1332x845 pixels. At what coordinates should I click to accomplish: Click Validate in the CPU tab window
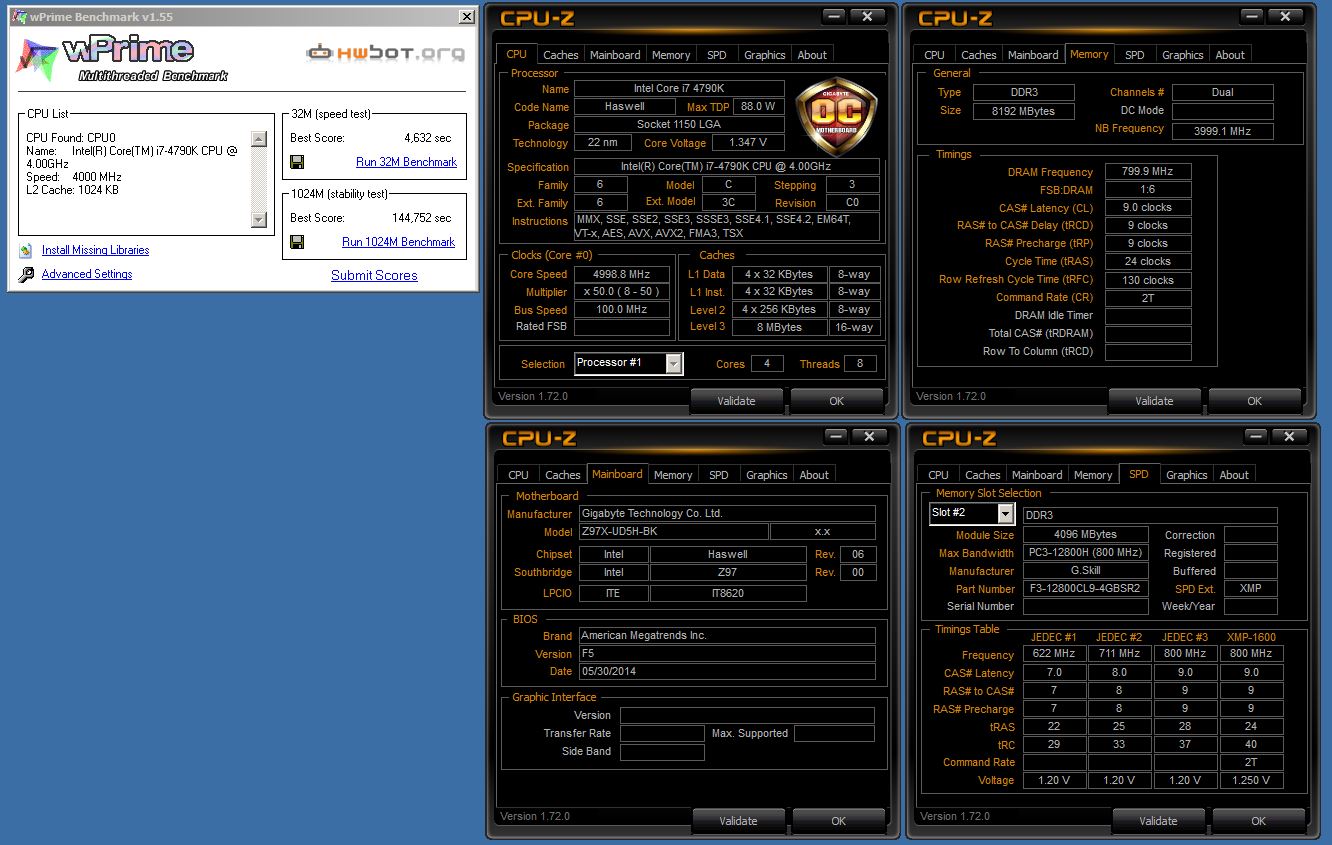(x=736, y=401)
